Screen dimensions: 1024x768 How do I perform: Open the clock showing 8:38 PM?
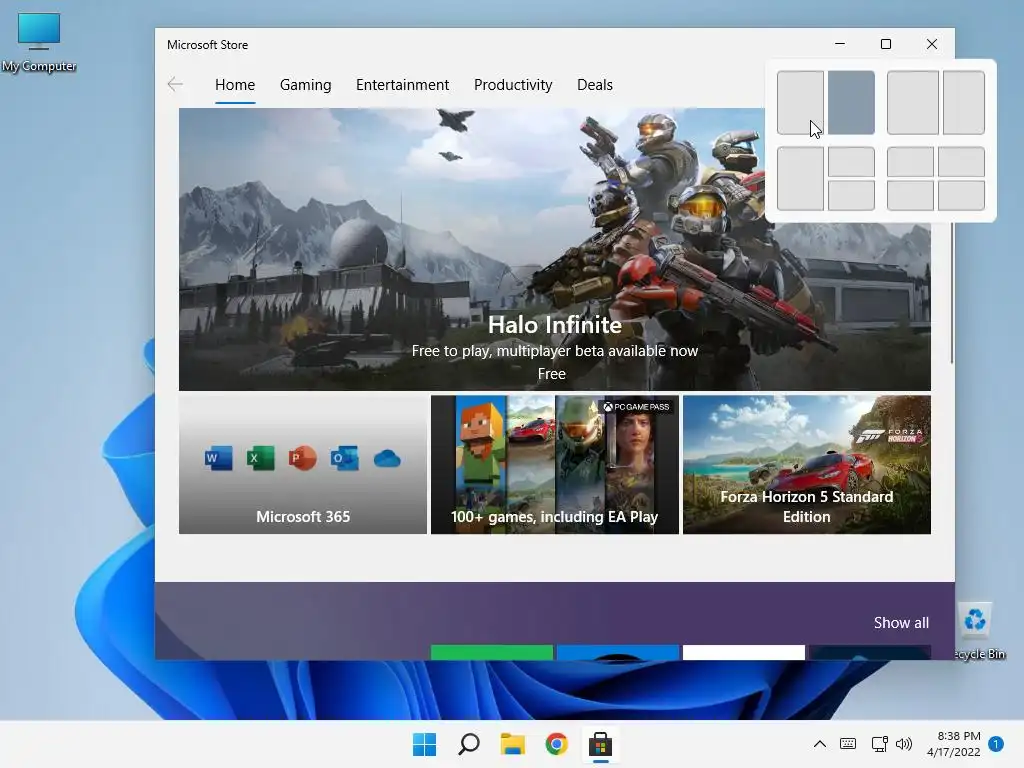(953, 744)
